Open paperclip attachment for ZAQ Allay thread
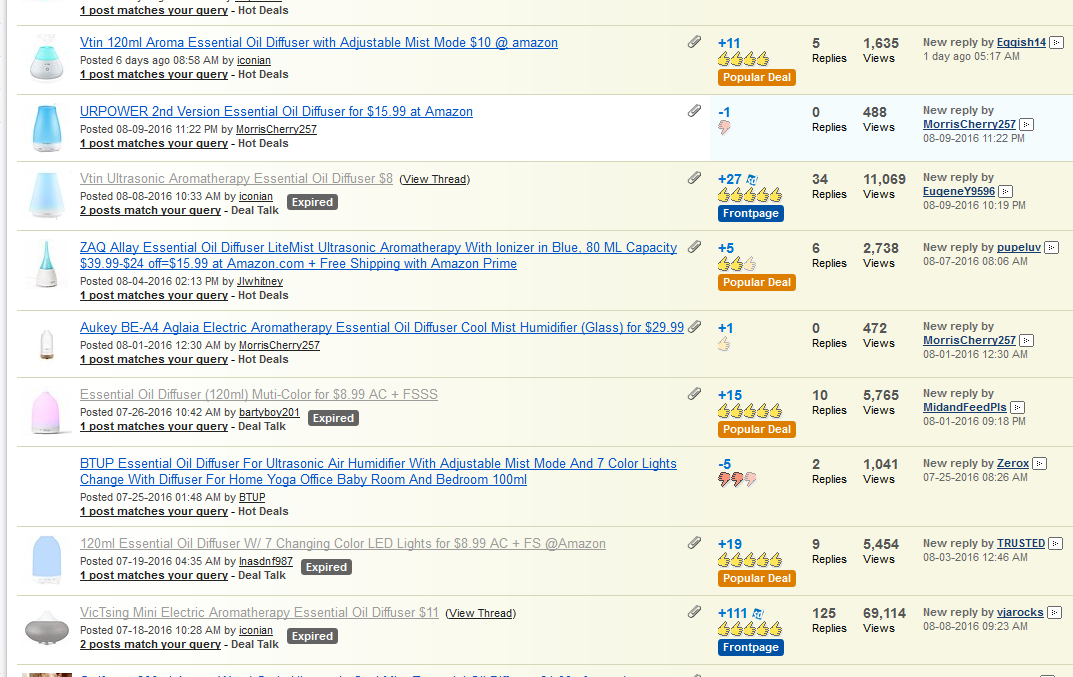 click(694, 246)
